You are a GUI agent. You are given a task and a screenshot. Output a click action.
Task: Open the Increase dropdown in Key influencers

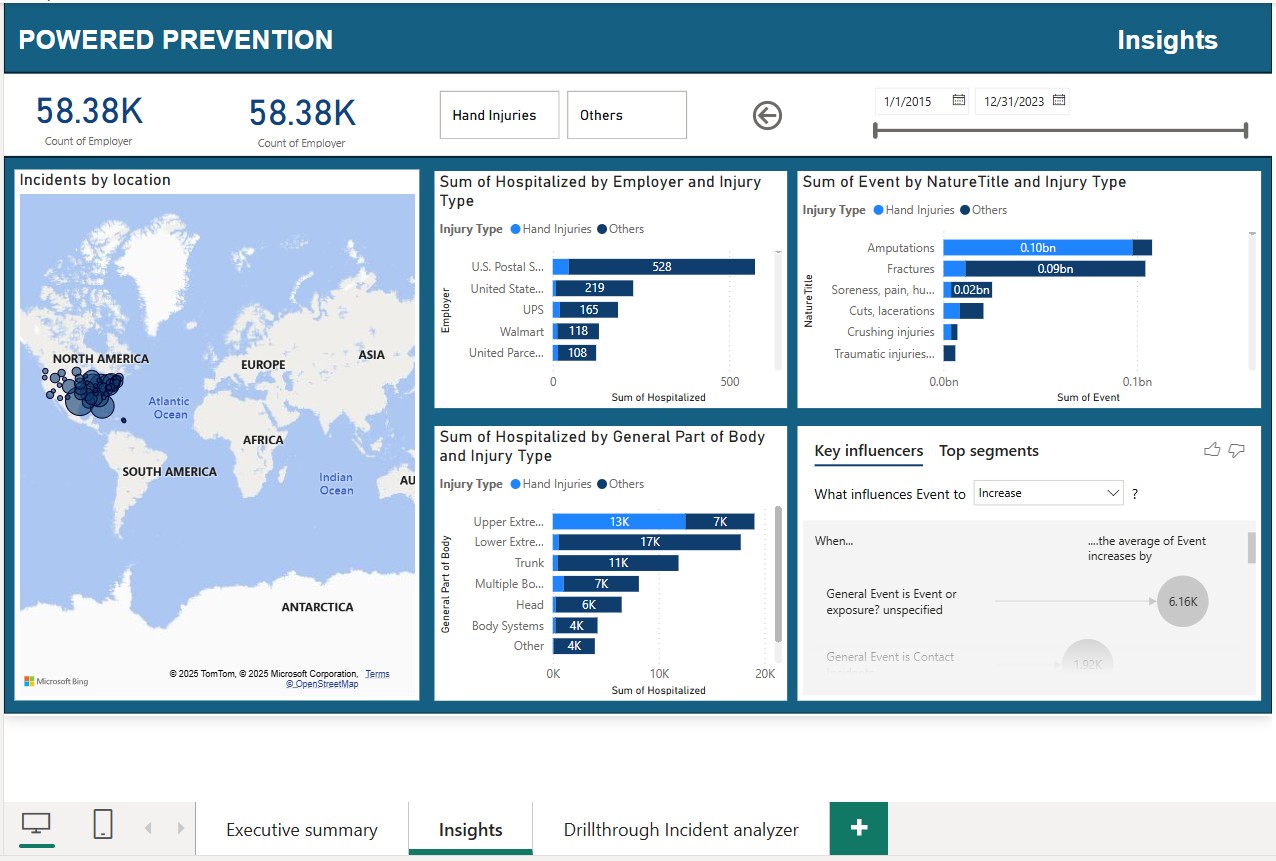pos(1048,493)
